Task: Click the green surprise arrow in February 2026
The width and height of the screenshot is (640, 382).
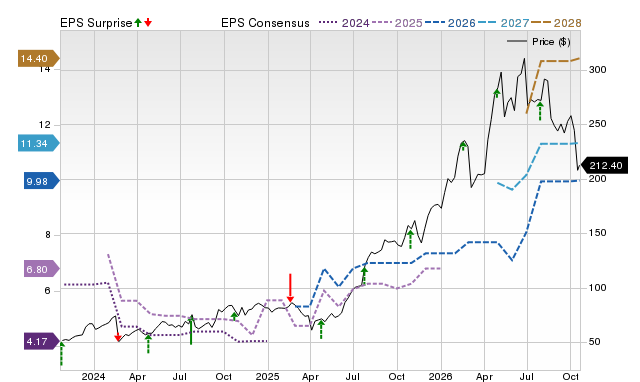Action: click(x=463, y=146)
